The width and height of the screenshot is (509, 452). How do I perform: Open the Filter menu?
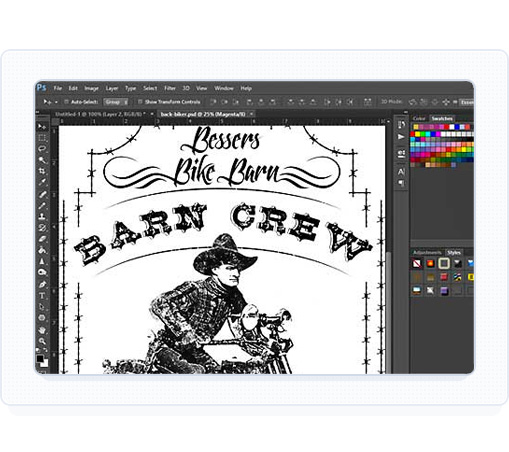click(x=170, y=88)
